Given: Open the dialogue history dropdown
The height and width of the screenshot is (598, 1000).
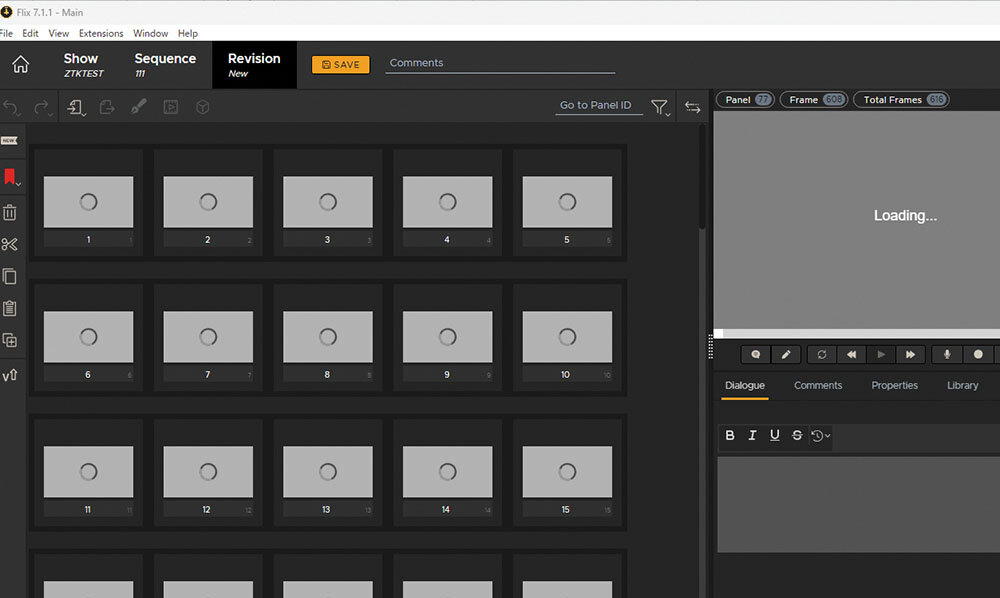Looking at the screenshot, I should [820, 436].
